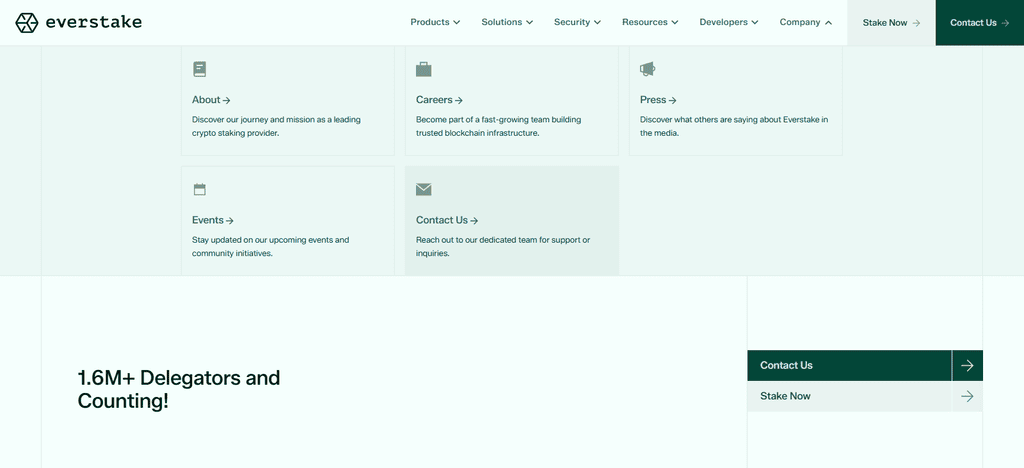Expand the Products dropdown menu

tap(435, 22)
